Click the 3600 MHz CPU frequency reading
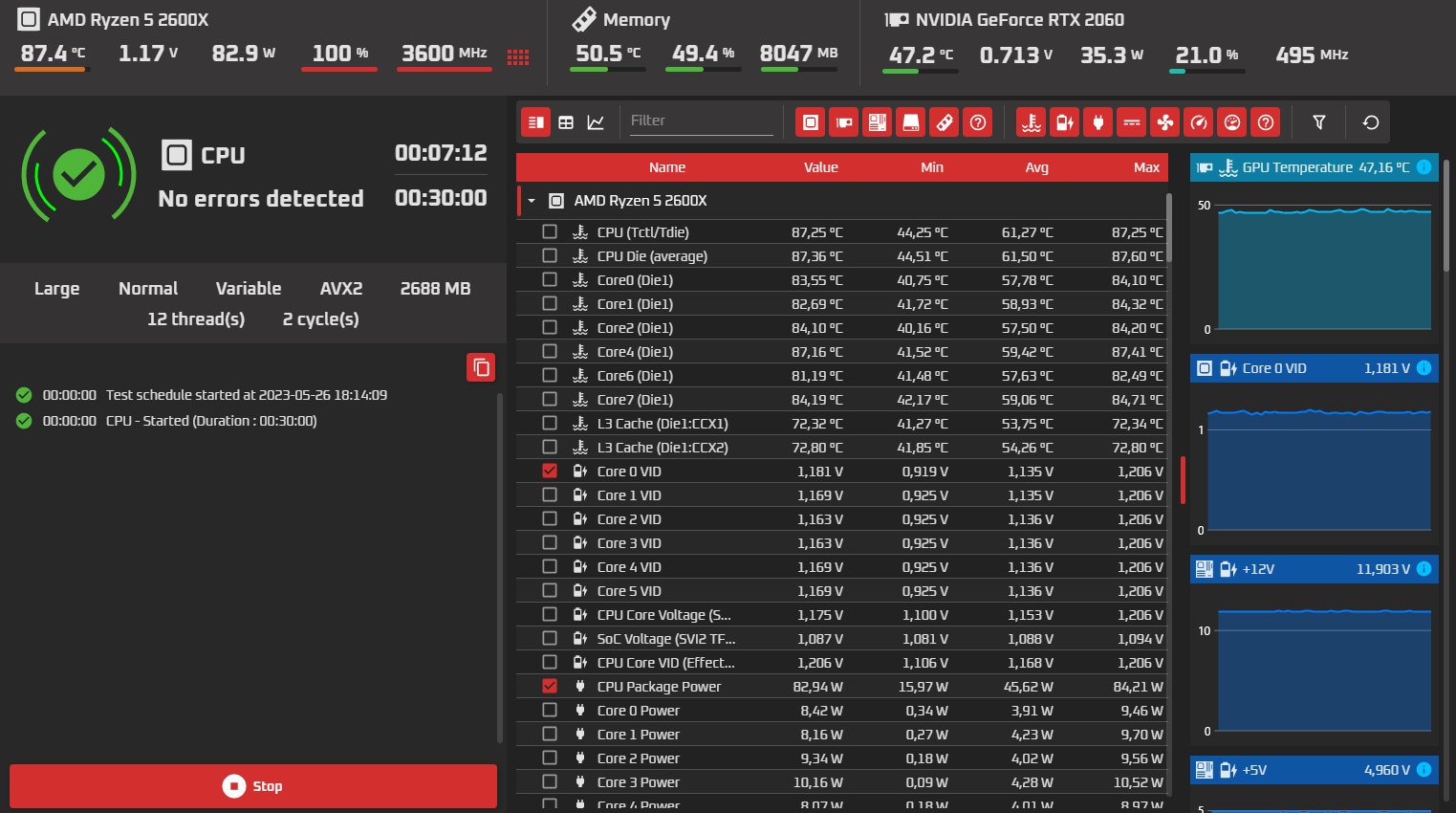The width and height of the screenshot is (1456, 813). (445, 54)
